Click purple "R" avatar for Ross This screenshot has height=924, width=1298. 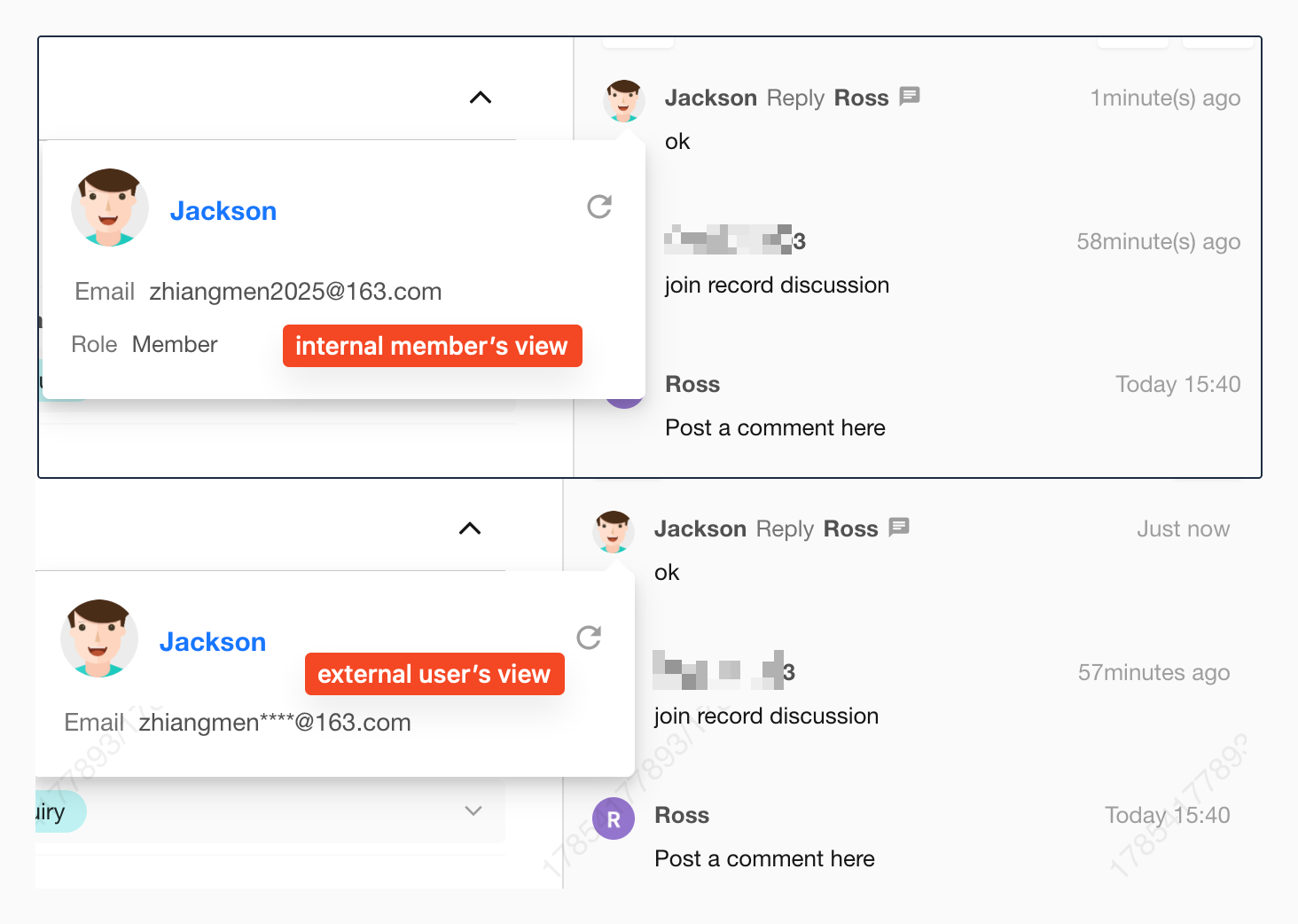click(614, 818)
